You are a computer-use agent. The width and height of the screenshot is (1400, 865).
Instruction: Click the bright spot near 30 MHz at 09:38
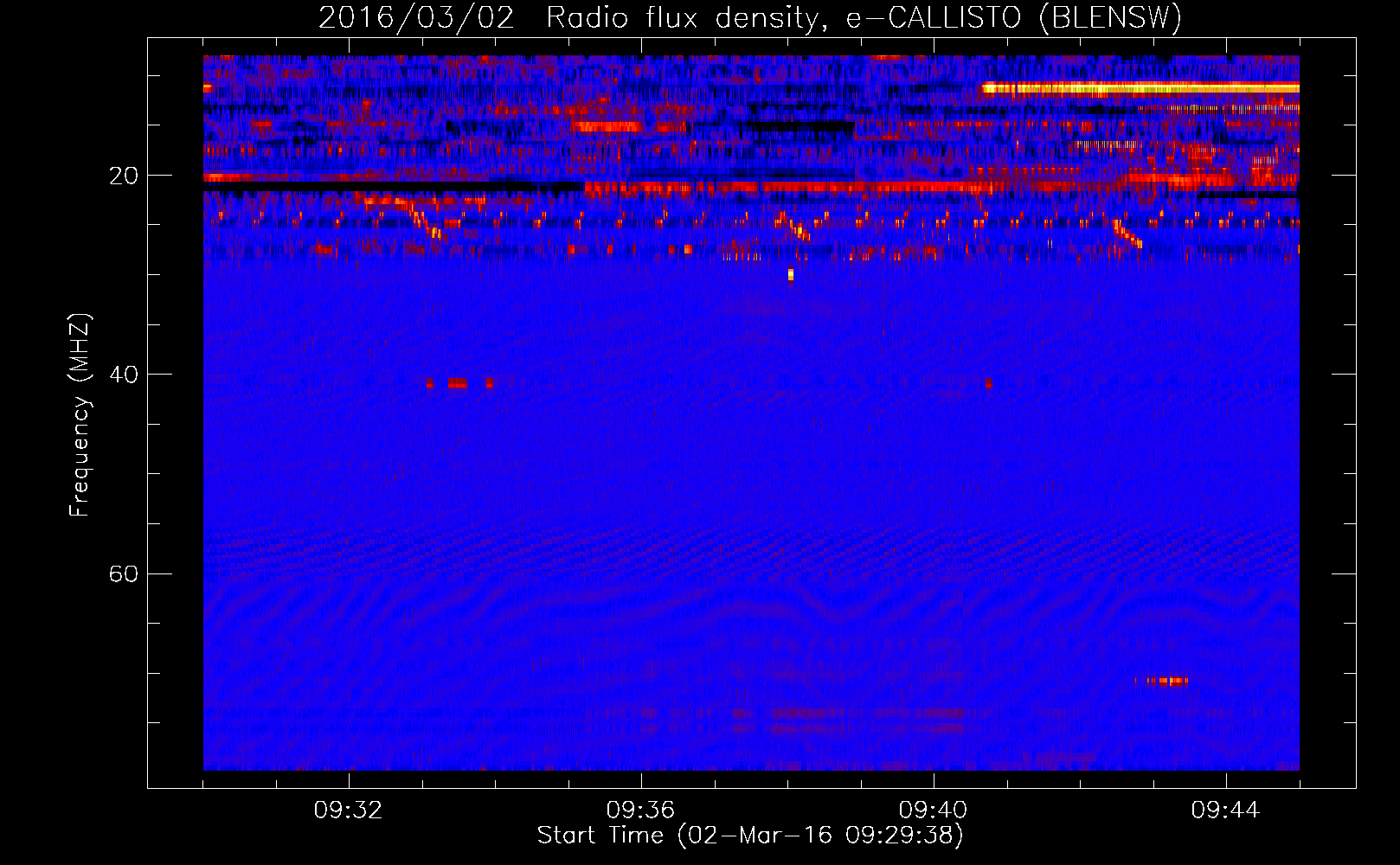pyautogui.click(x=791, y=275)
